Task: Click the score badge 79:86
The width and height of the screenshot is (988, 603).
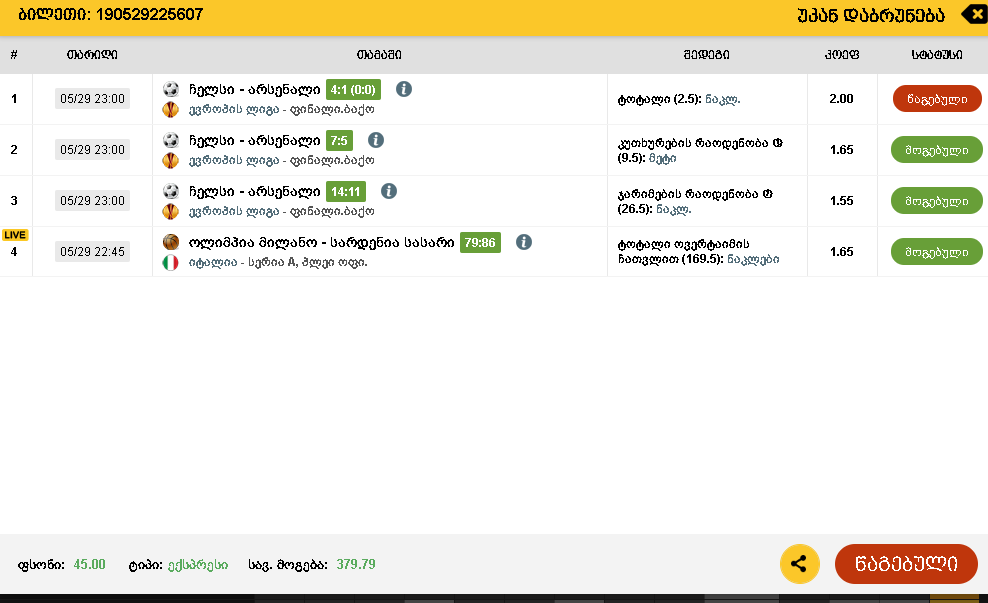Action: (x=480, y=243)
